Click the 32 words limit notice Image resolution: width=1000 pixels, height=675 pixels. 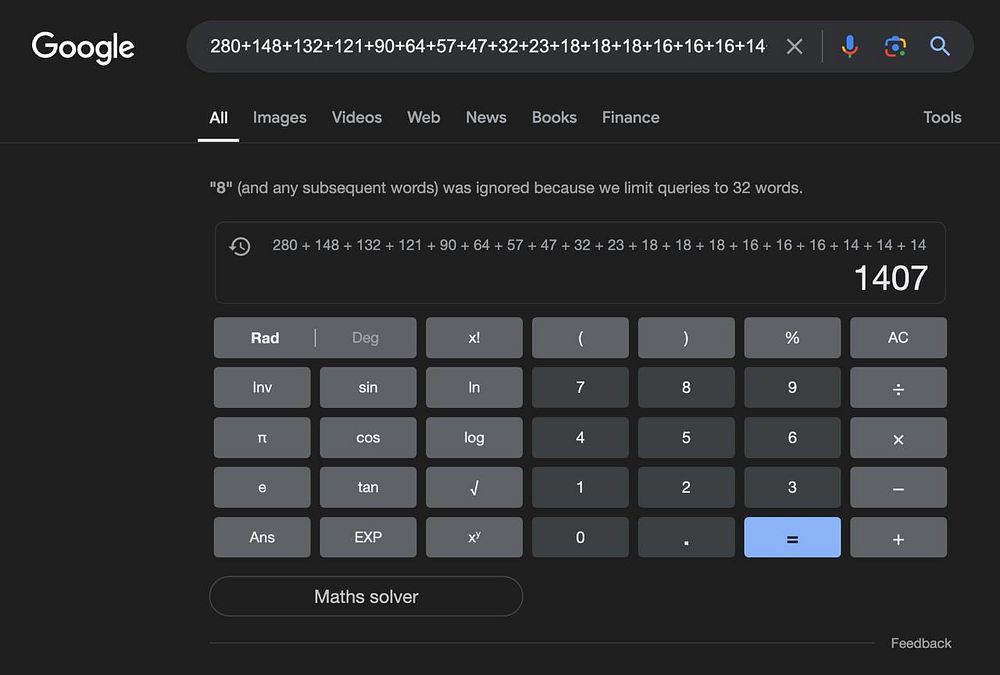point(506,188)
